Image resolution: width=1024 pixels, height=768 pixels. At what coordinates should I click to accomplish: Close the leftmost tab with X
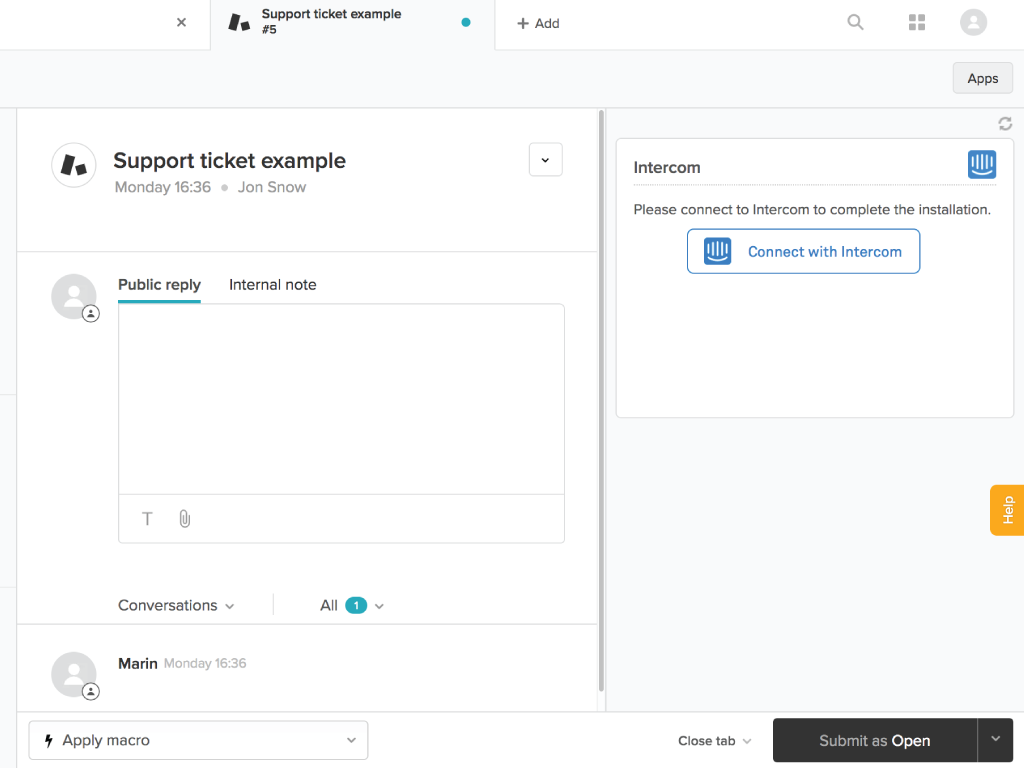181,22
